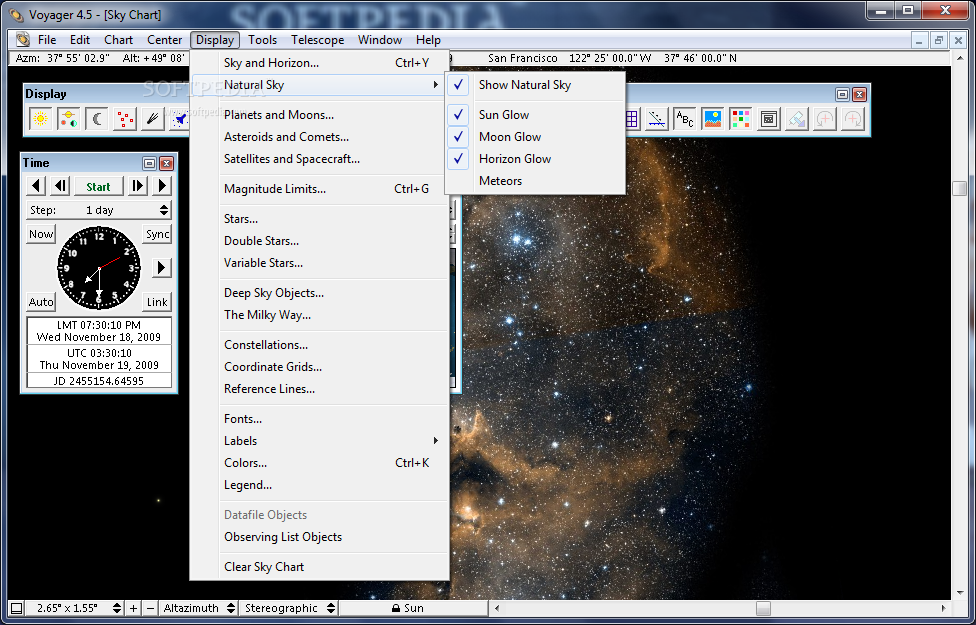Uncheck Show Natural Sky
Screen dimensions: 976x625
tap(535, 85)
